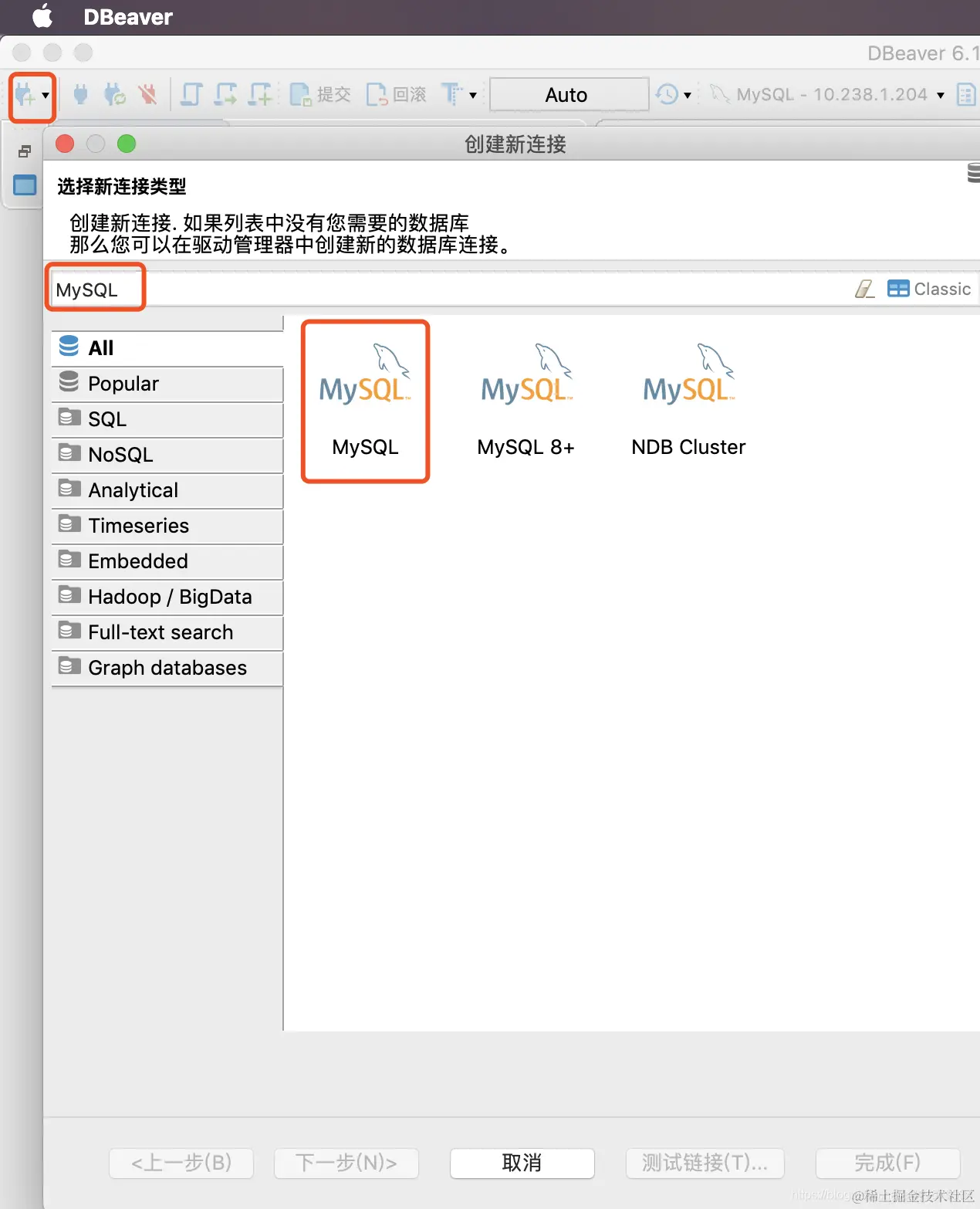980x1209 pixels.
Task: Open the DBeaver application menu
Action: (128, 17)
